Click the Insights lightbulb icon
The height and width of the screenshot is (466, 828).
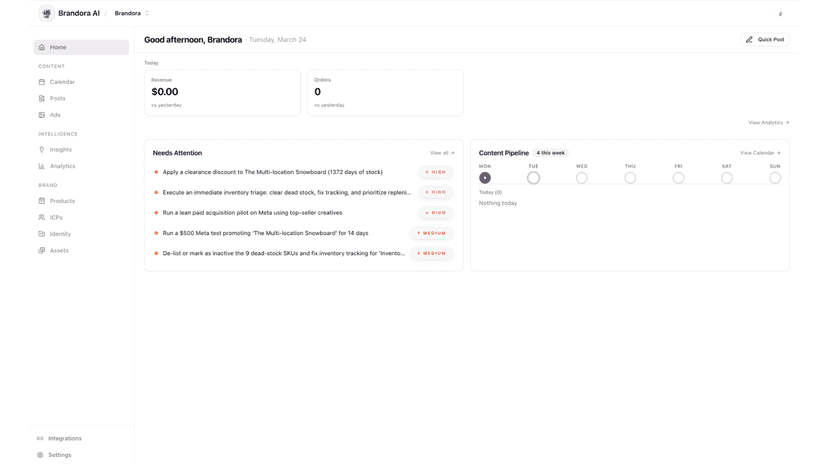tap(42, 150)
